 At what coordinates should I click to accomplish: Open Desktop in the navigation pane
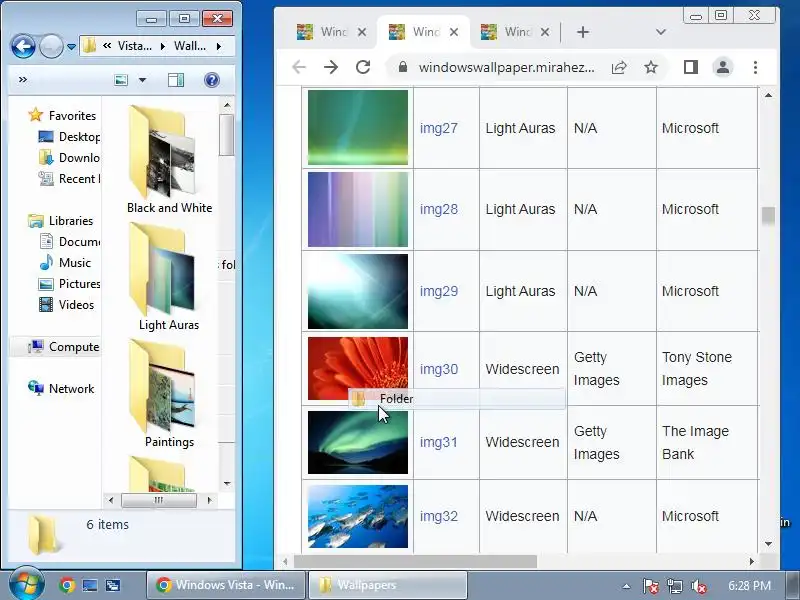pyautogui.click(x=69, y=137)
